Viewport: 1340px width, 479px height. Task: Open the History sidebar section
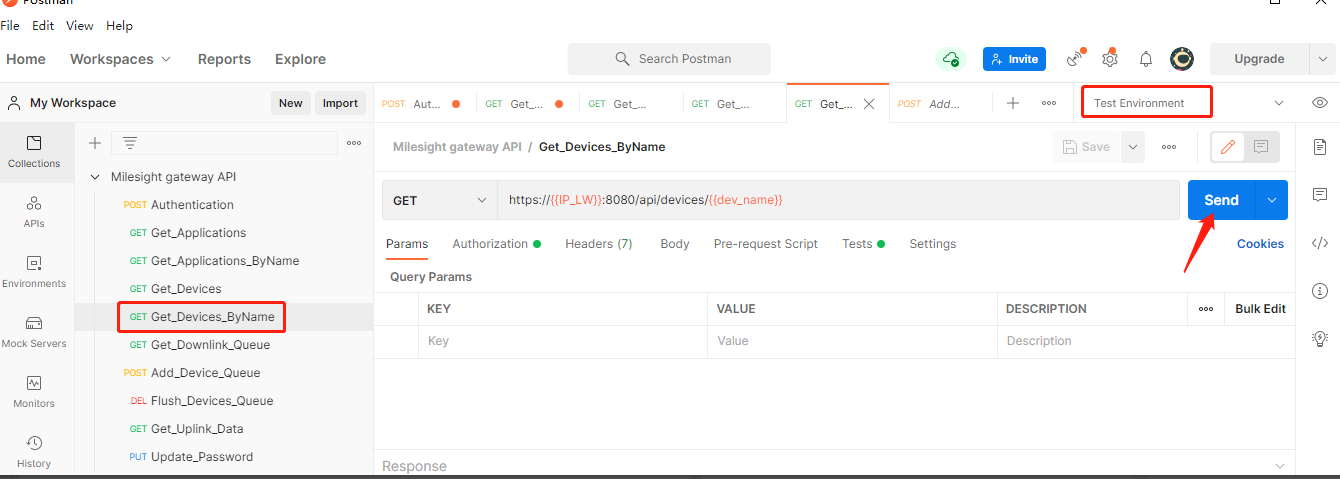click(x=34, y=451)
